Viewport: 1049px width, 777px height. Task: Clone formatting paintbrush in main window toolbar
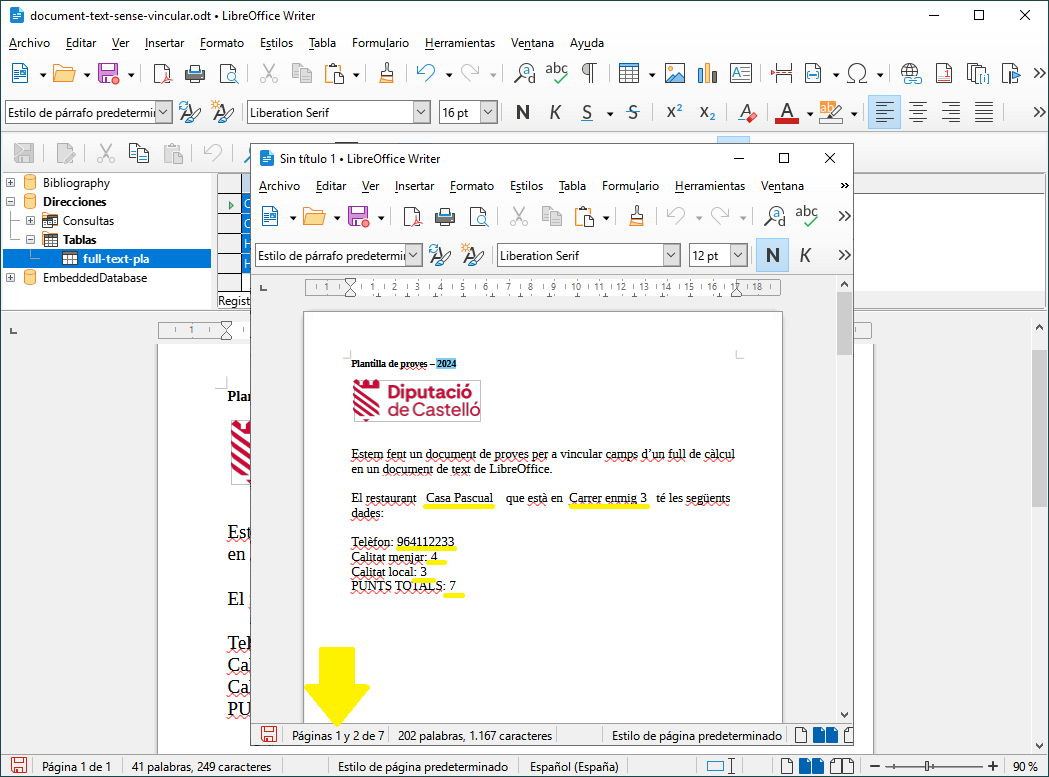click(x=386, y=73)
